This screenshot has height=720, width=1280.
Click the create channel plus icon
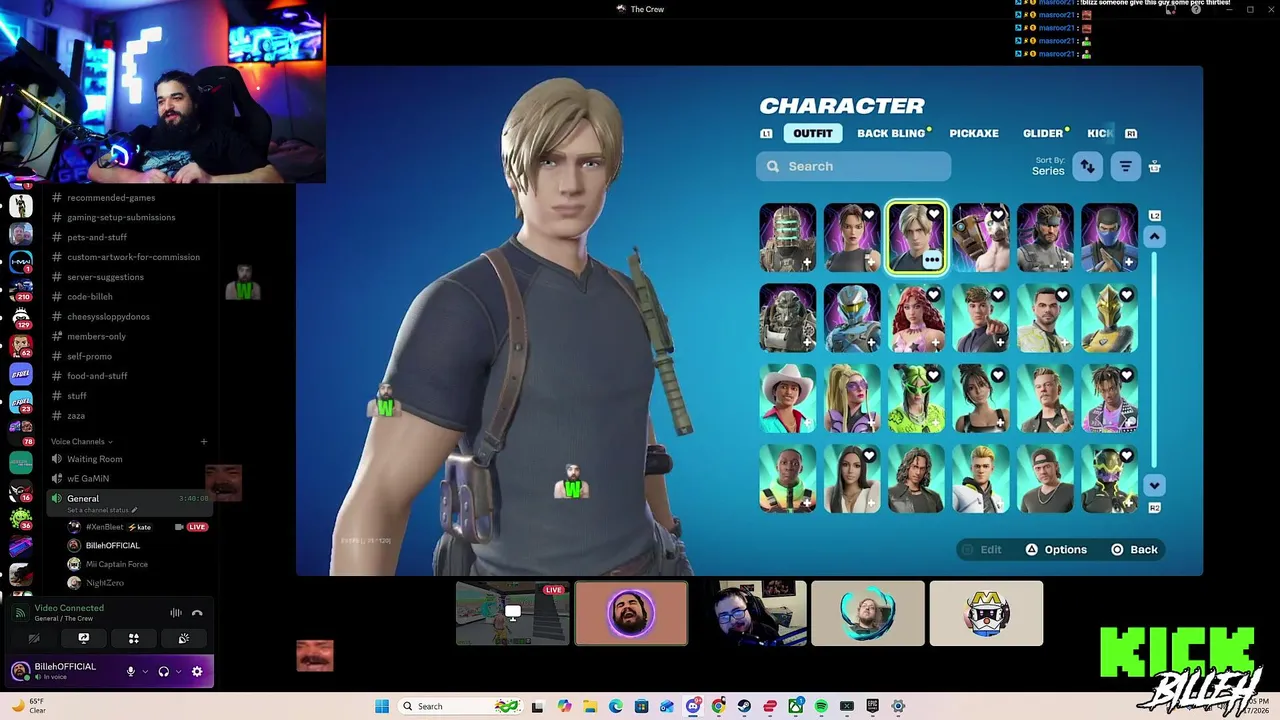click(204, 441)
